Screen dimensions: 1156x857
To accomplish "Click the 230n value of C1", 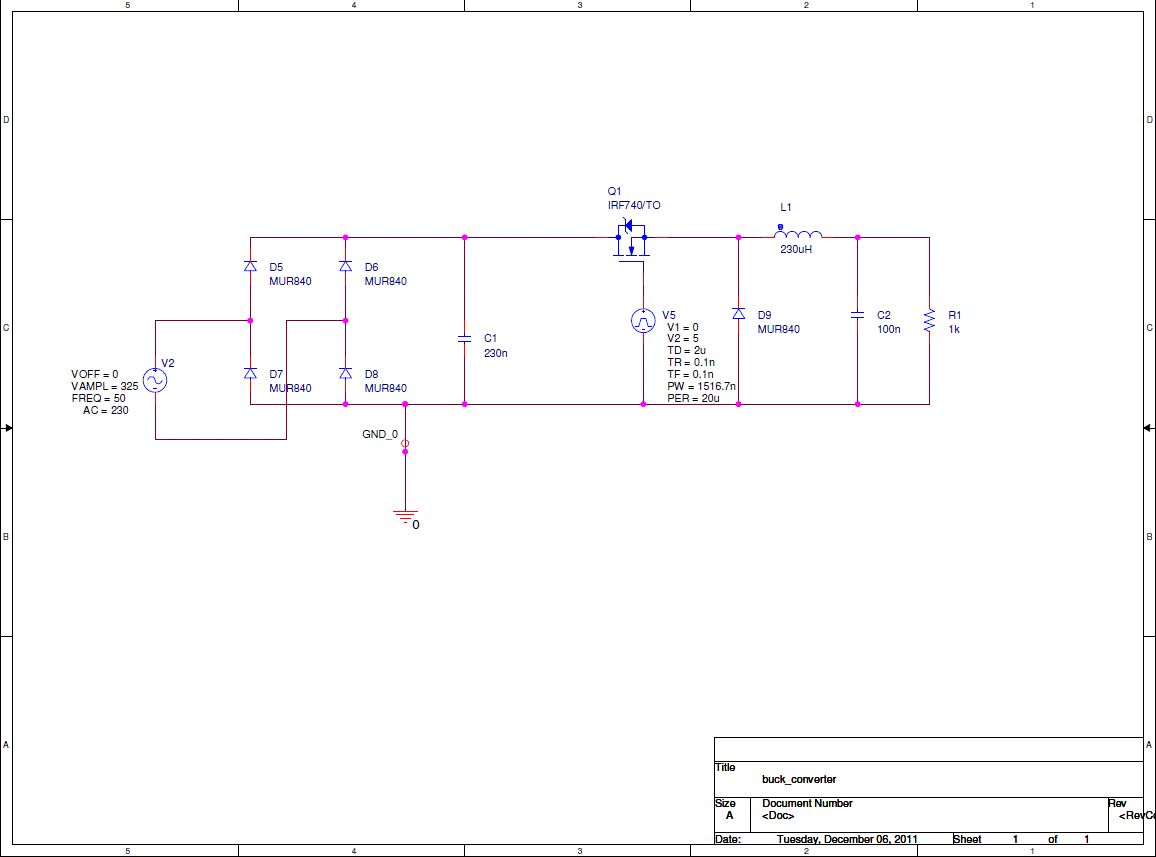I will 495,353.
